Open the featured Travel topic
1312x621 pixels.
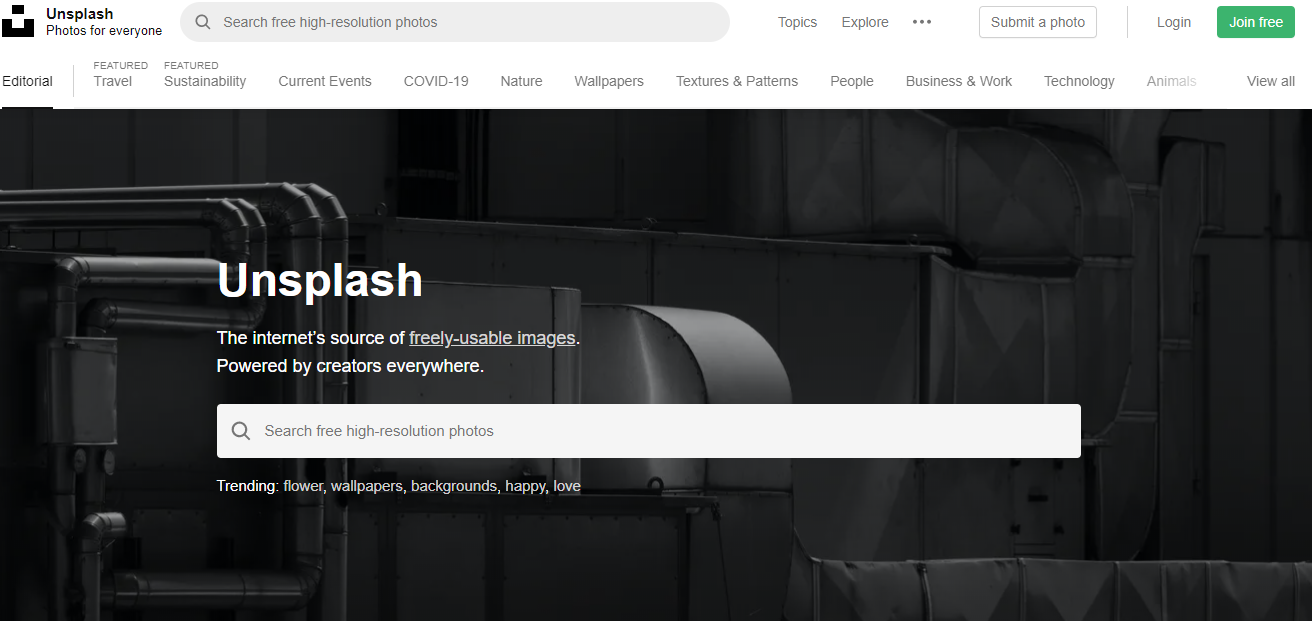tap(113, 81)
